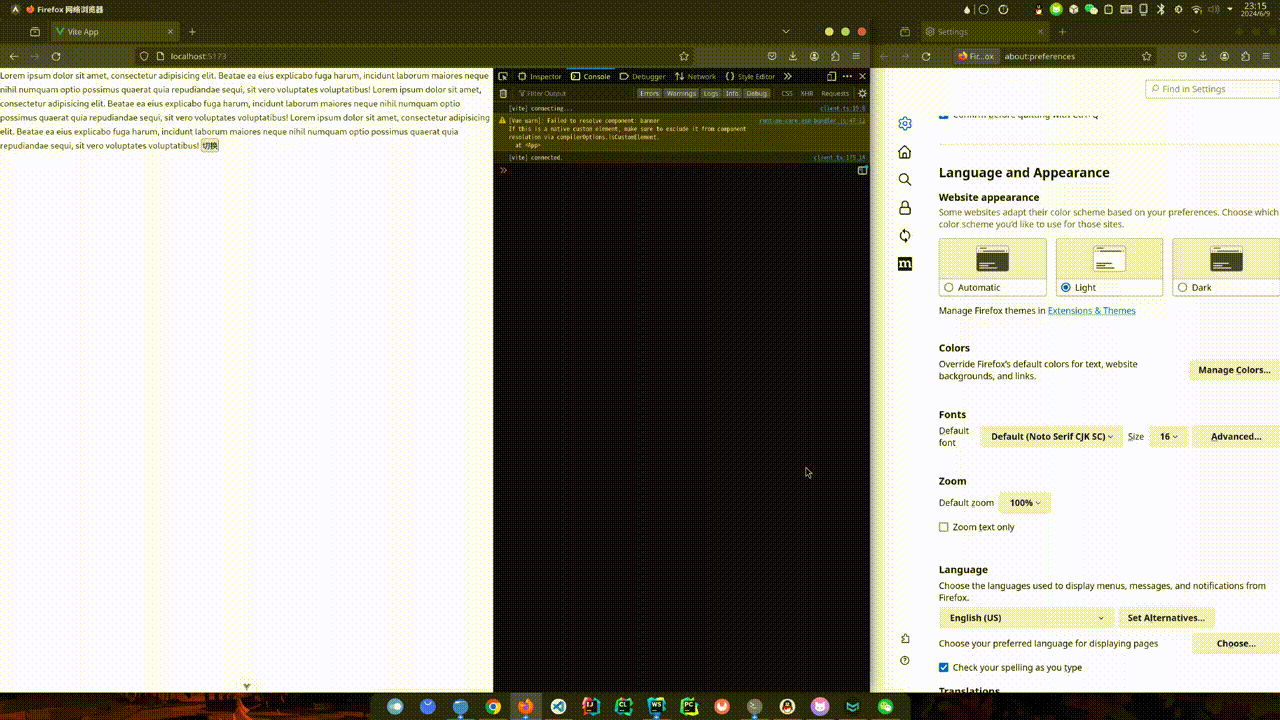The width and height of the screenshot is (1280, 720).
Task: Bookmark the localhost page with star icon
Action: 684,57
